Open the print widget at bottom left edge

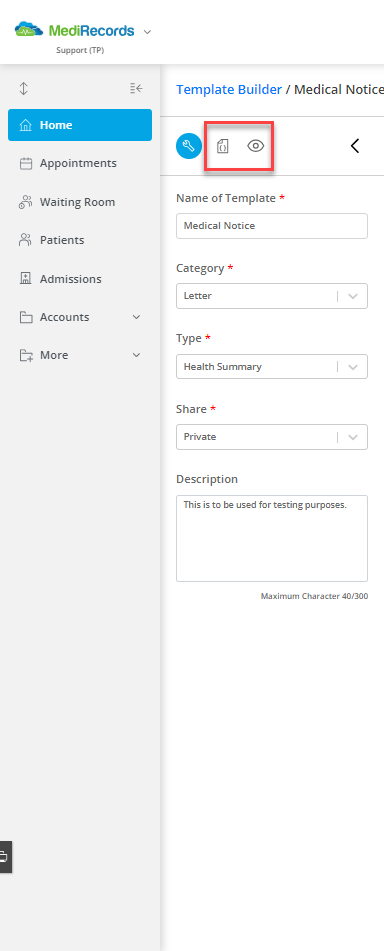pos(4,856)
